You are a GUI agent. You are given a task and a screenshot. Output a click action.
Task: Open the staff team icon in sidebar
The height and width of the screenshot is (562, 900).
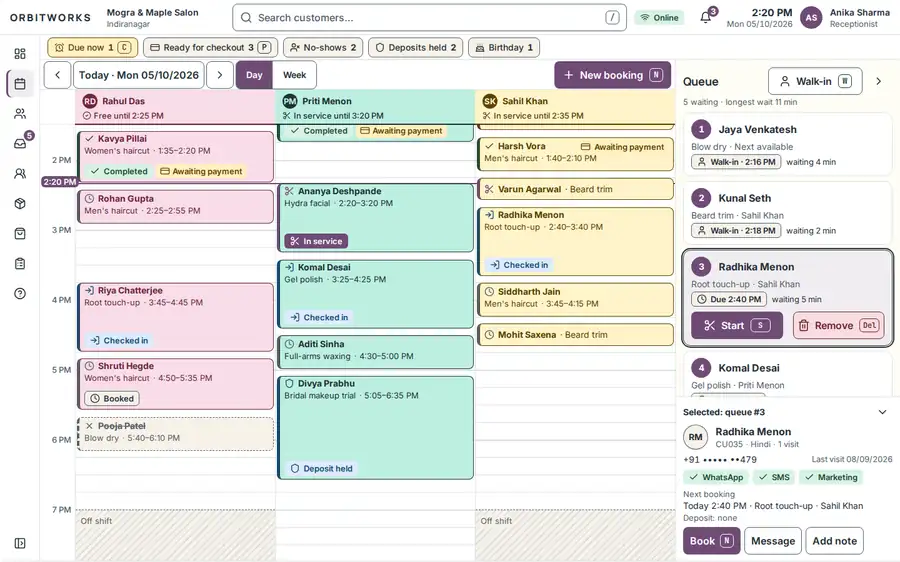click(20, 173)
